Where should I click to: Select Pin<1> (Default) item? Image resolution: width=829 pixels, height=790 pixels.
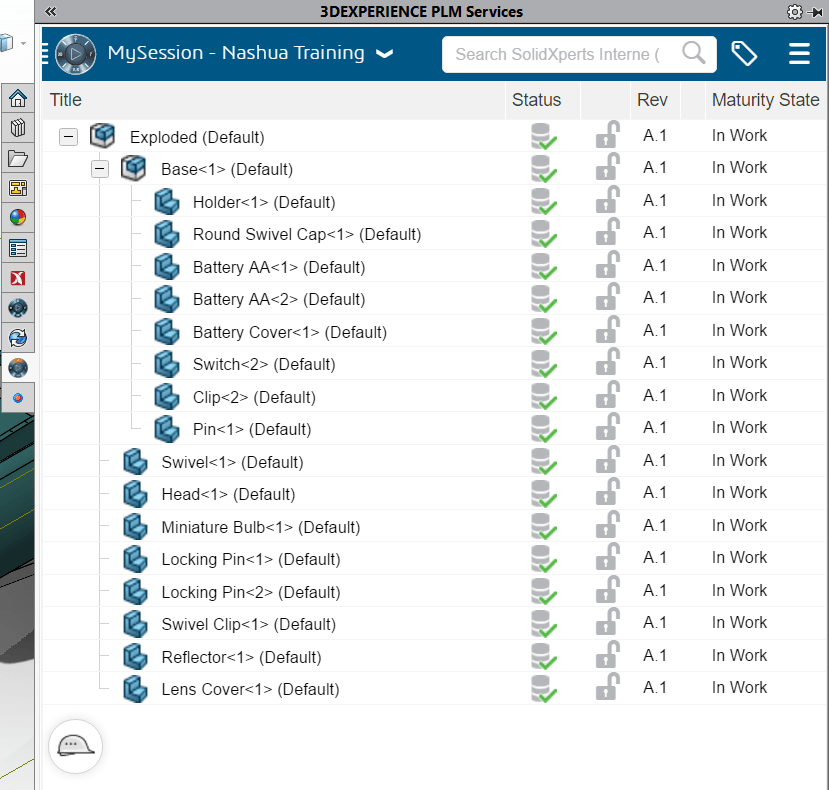252,430
